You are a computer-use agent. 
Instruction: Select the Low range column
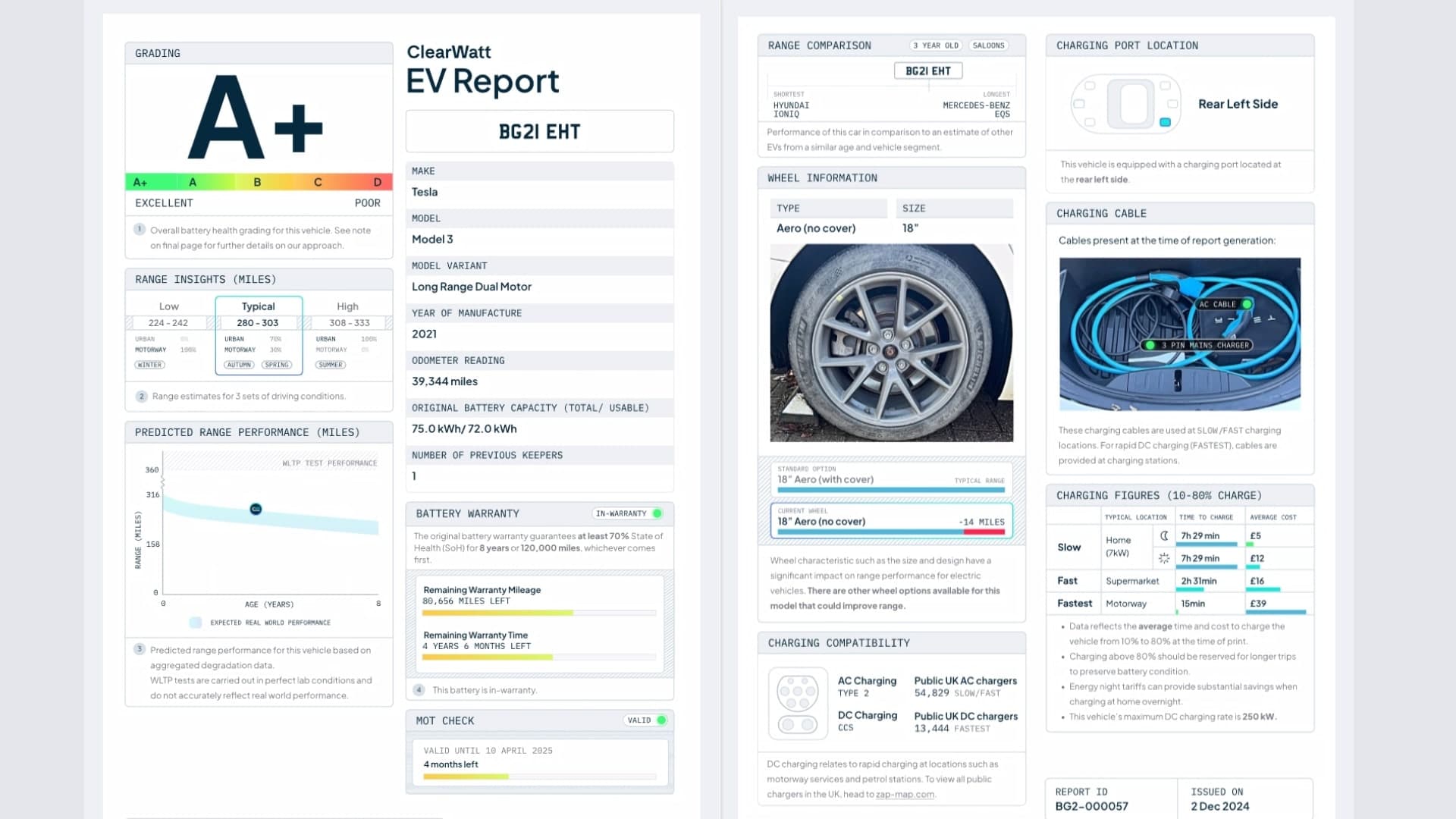[168, 335]
